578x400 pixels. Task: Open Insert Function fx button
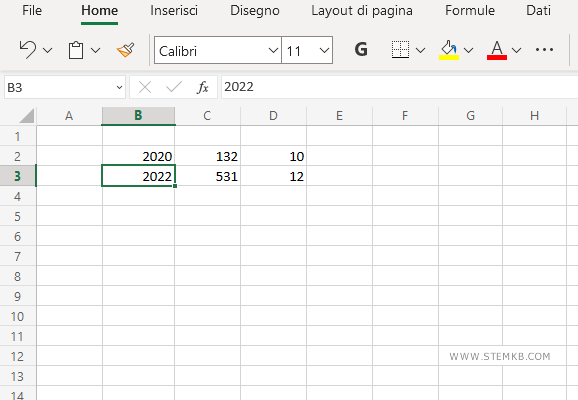(x=203, y=87)
